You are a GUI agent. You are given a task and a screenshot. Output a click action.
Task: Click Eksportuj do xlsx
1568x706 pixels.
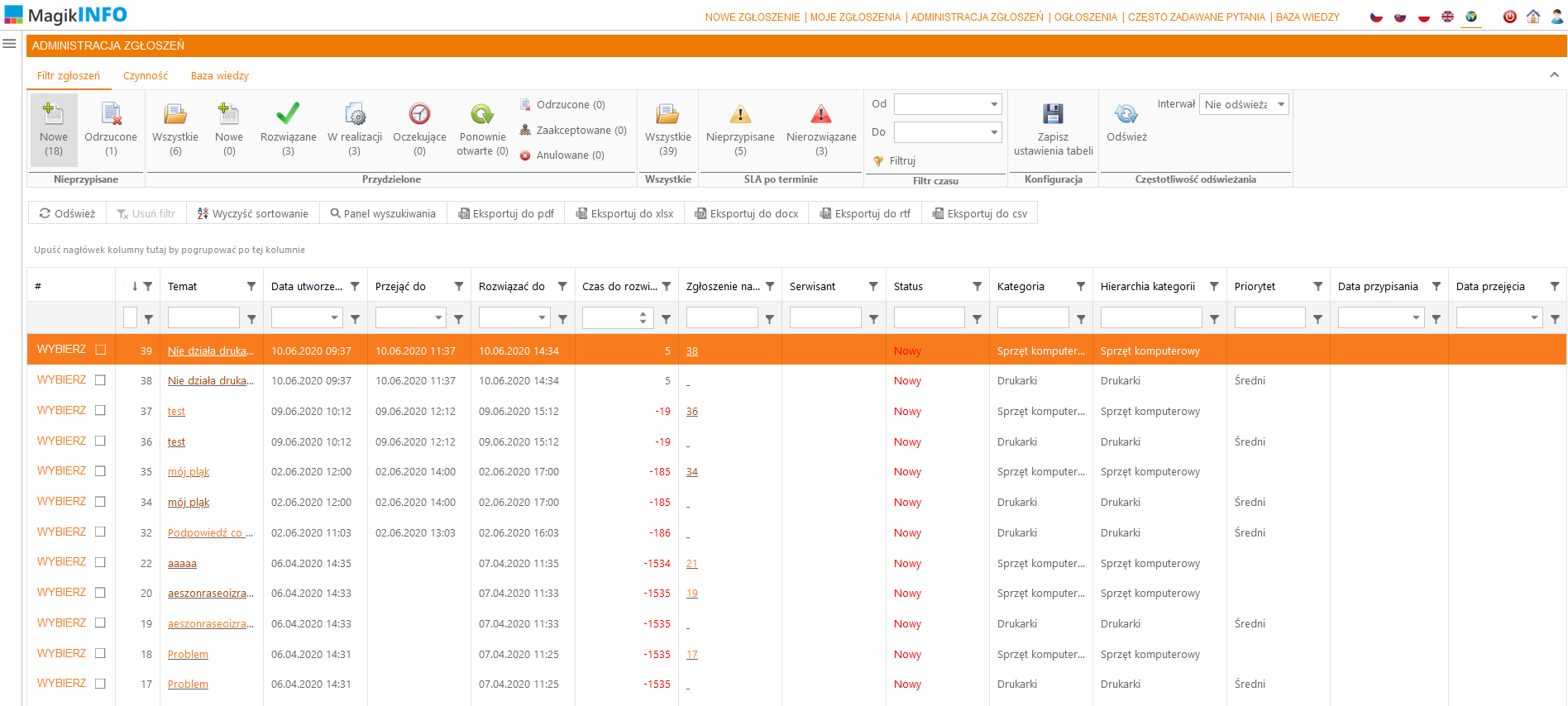[625, 213]
